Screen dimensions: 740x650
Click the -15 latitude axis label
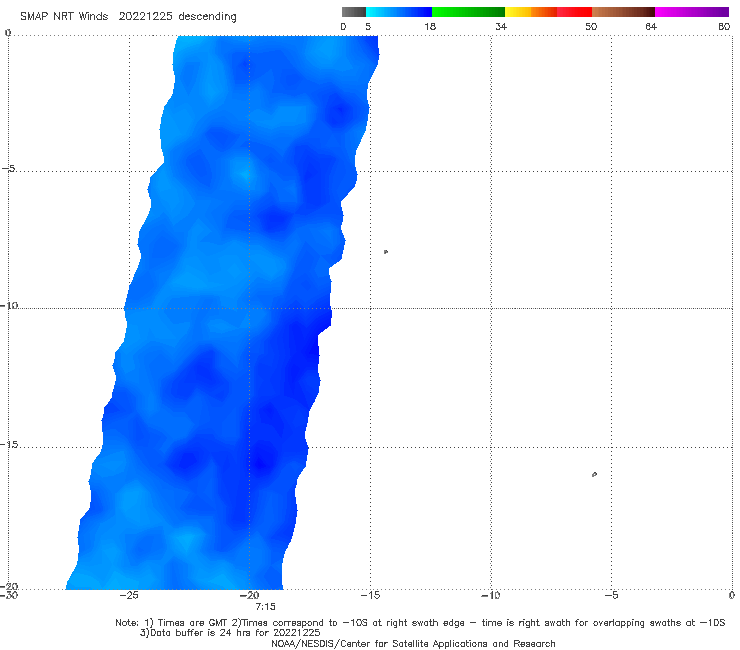click(x=9, y=445)
